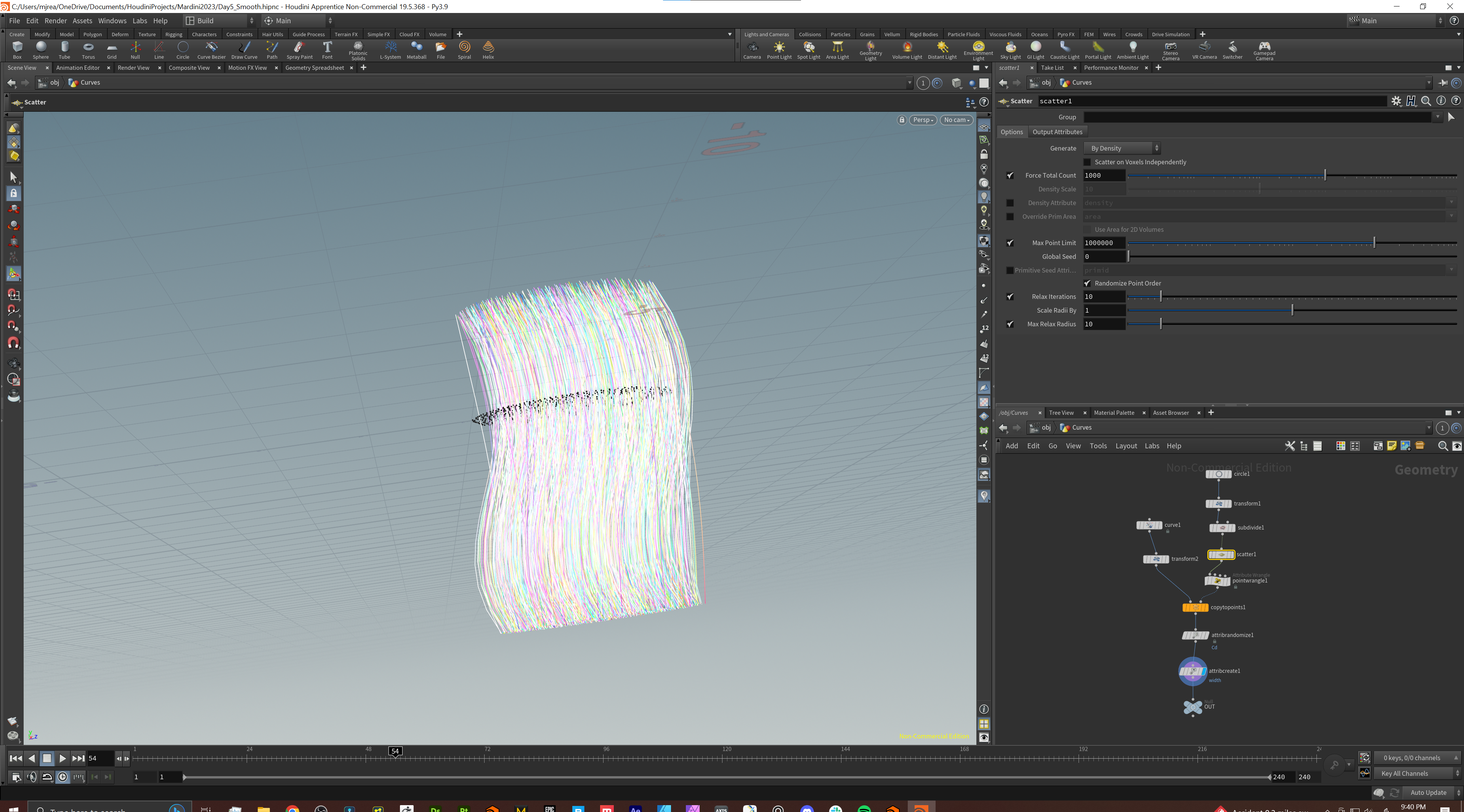Select the Deform shelf tab
Screen dimensions: 1464x812
click(x=120, y=35)
